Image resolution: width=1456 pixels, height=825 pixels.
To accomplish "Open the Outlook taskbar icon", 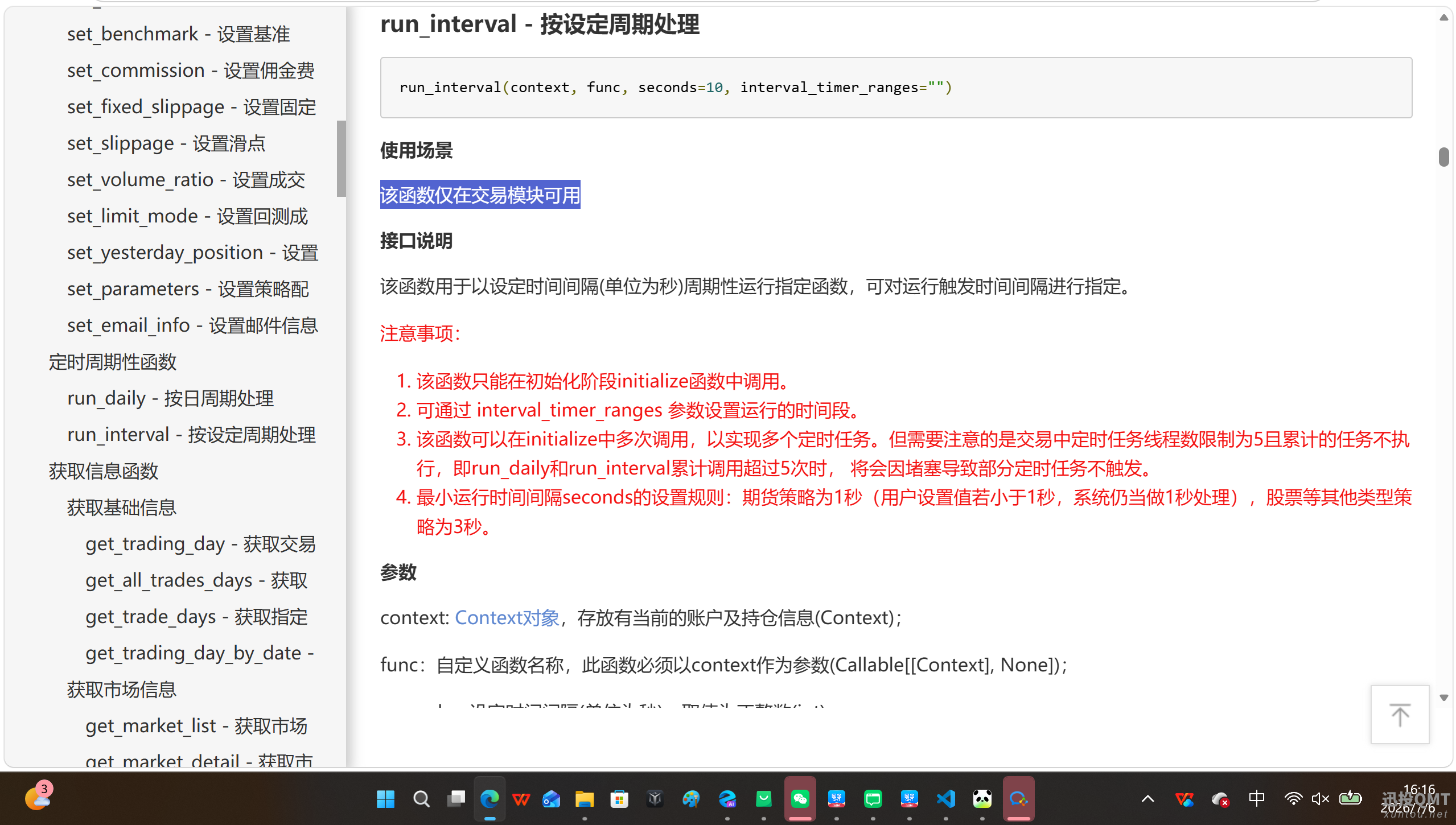I will [552, 799].
